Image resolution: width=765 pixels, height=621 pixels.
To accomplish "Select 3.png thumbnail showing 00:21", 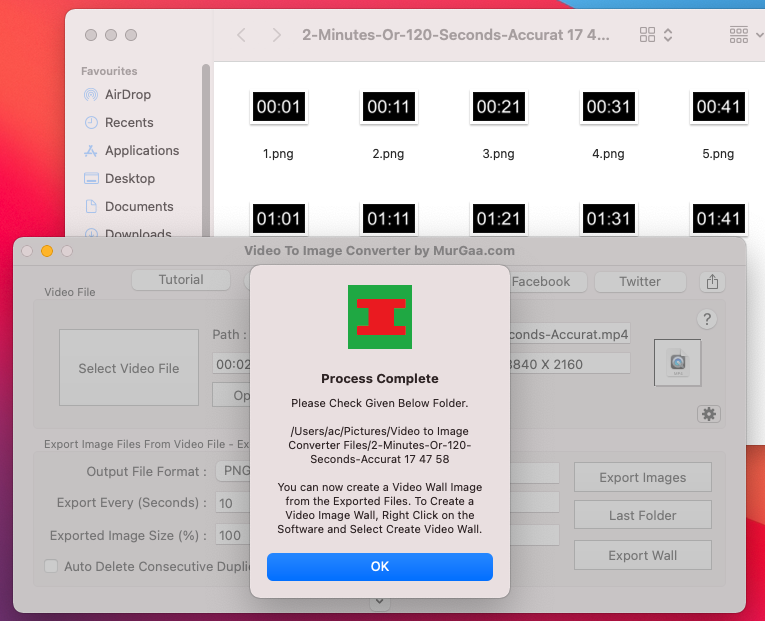I will 499,106.
